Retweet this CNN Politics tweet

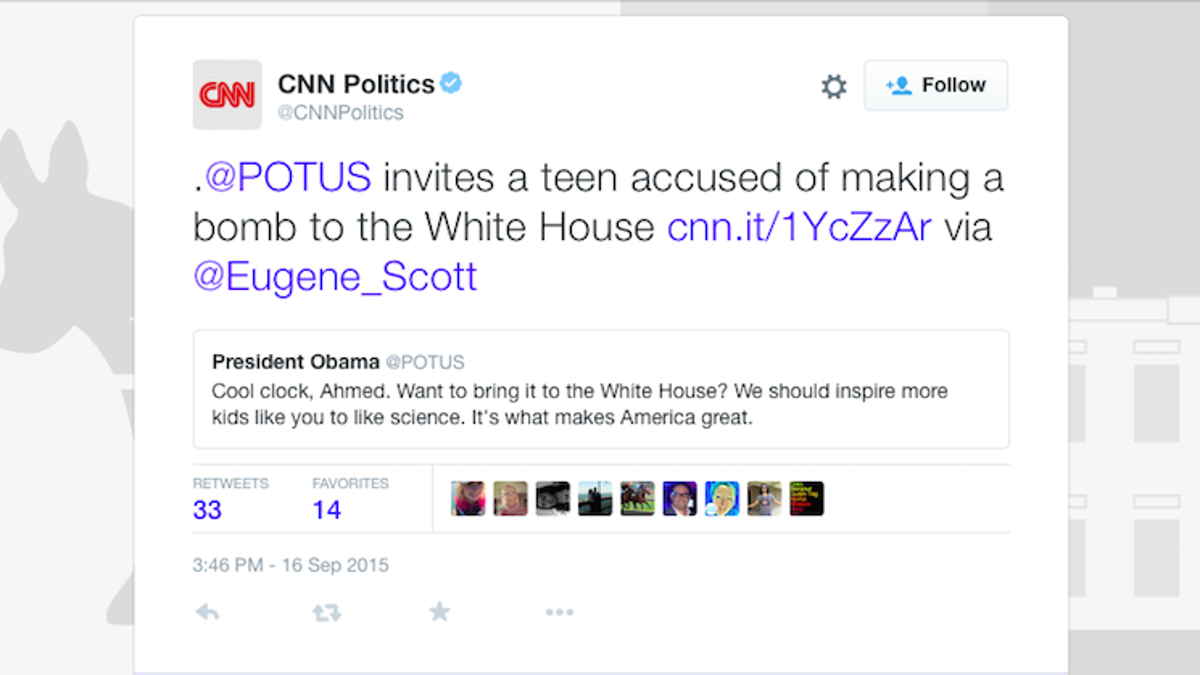click(x=326, y=613)
